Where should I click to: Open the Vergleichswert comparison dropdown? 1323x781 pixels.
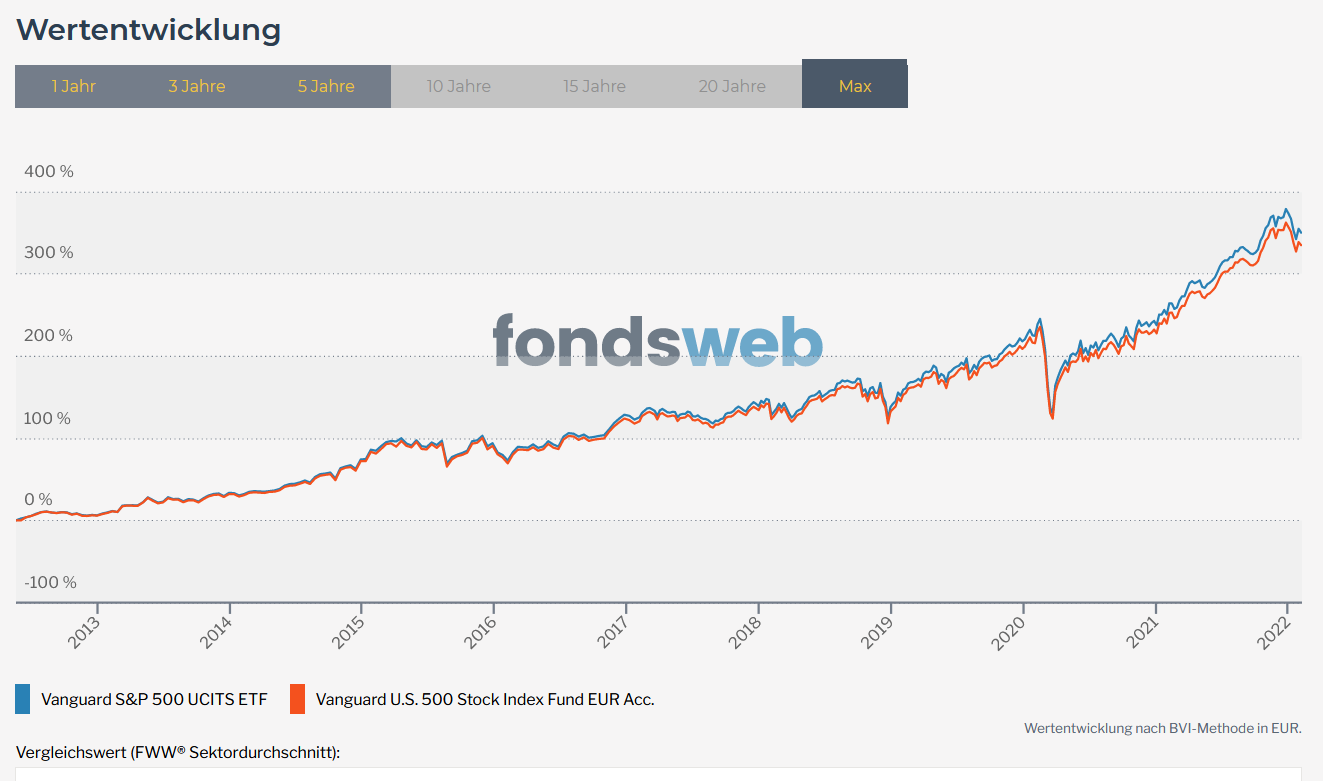(x=660, y=775)
